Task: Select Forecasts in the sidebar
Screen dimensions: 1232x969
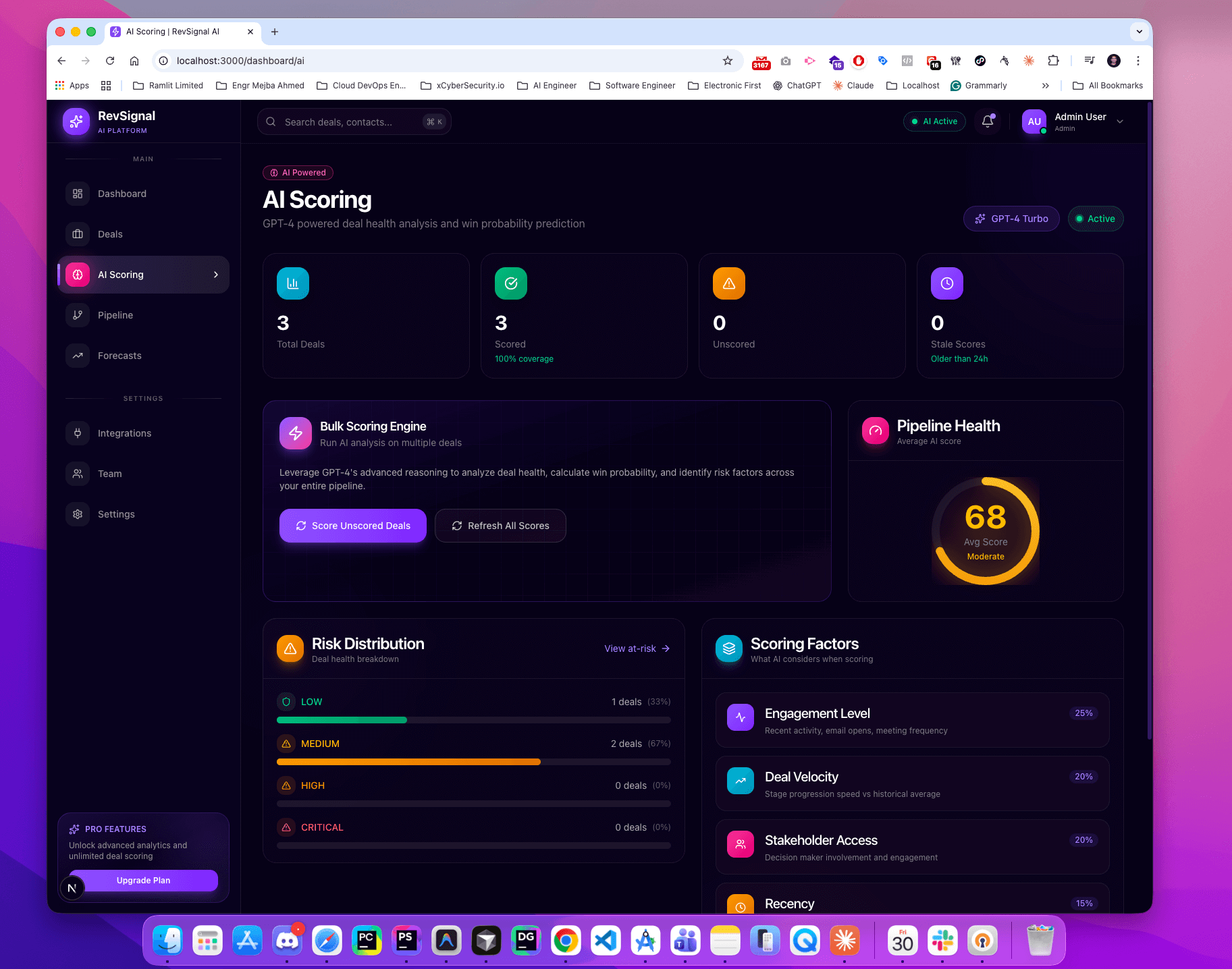Action: (119, 356)
